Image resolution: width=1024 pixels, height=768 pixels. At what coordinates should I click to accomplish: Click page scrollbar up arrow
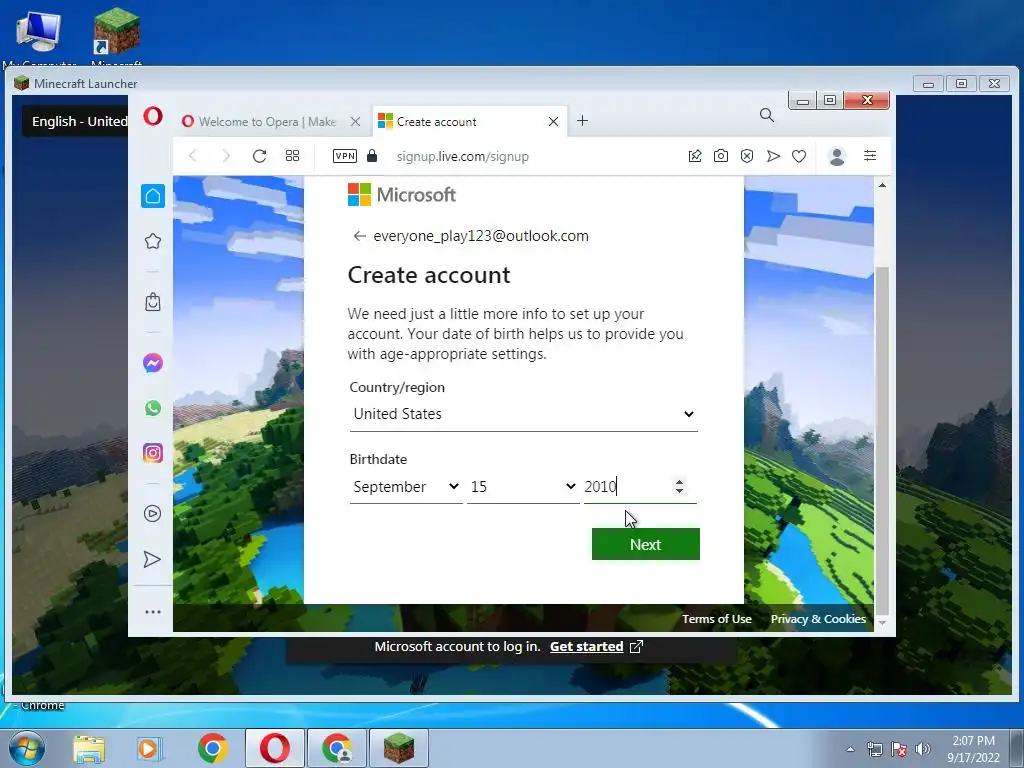[882, 185]
